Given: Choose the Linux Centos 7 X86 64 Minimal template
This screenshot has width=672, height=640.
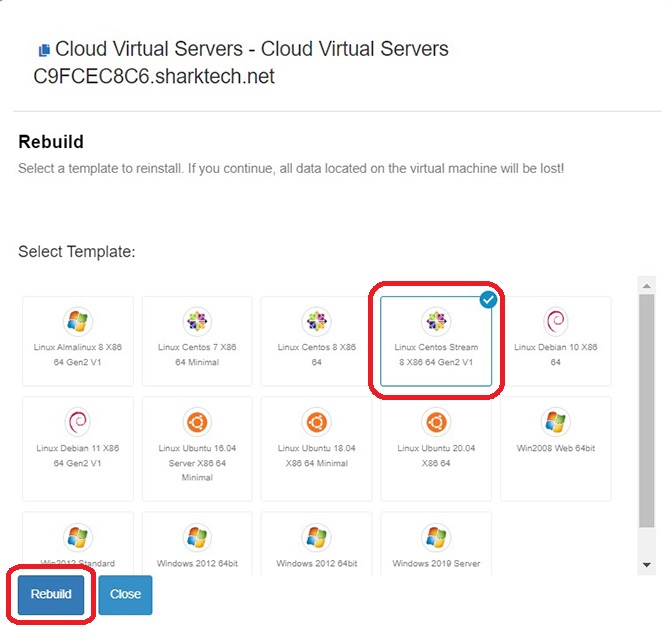Looking at the screenshot, I should click(197, 341).
